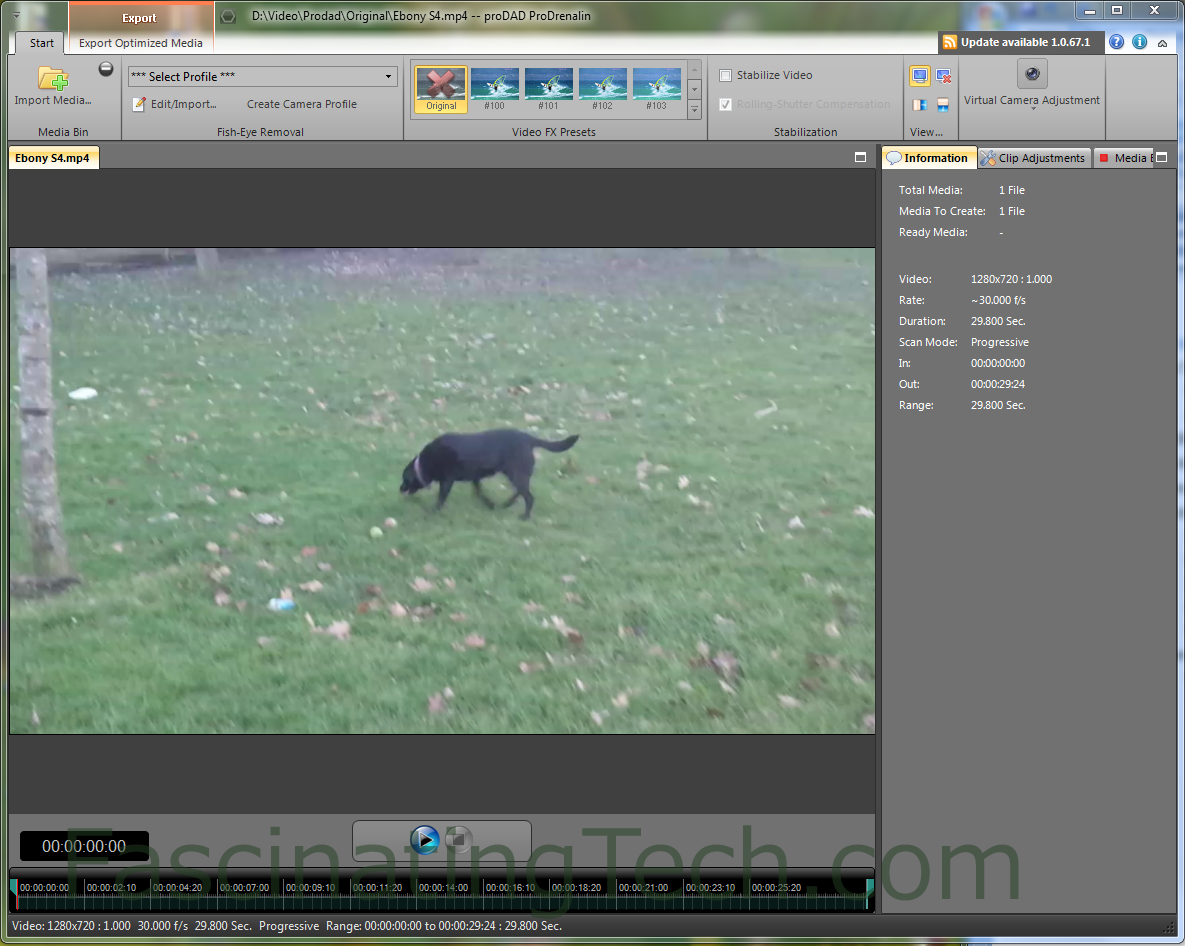Open the Select Profile dropdown
The width and height of the screenshot is (1185, 946).
(x=263, y=76)
